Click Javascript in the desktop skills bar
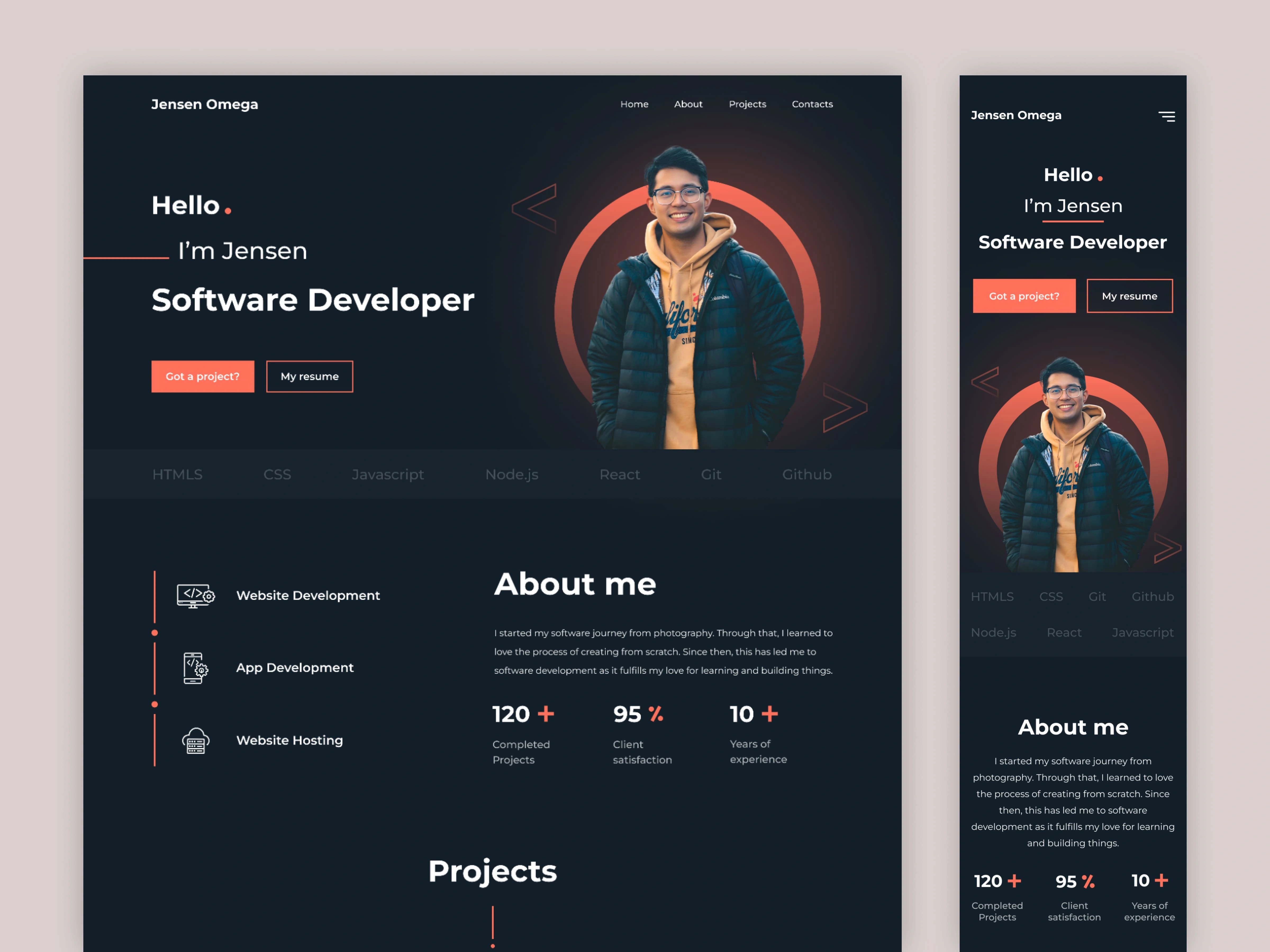 tap(388, 475)
